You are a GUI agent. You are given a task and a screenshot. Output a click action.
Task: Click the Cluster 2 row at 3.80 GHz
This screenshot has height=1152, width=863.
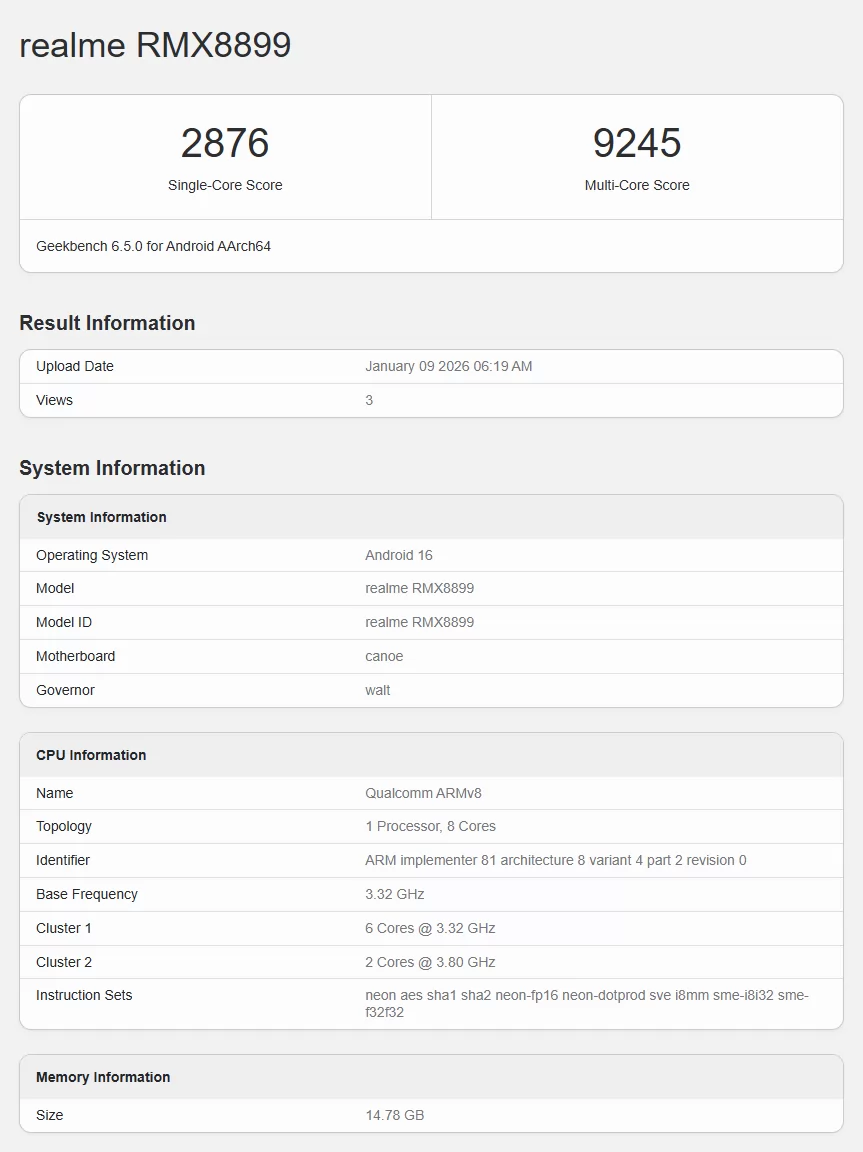point(430,962)
